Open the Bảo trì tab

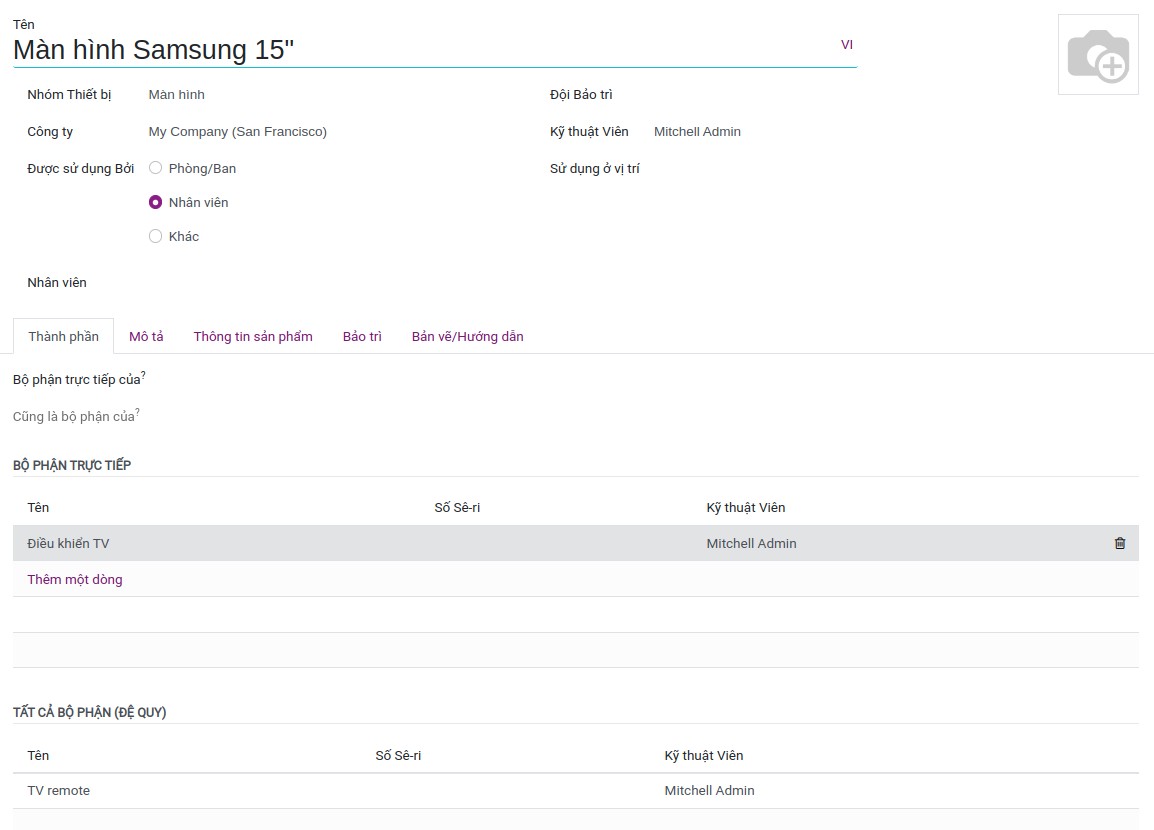pyautogui.click(x=362, y=336)
